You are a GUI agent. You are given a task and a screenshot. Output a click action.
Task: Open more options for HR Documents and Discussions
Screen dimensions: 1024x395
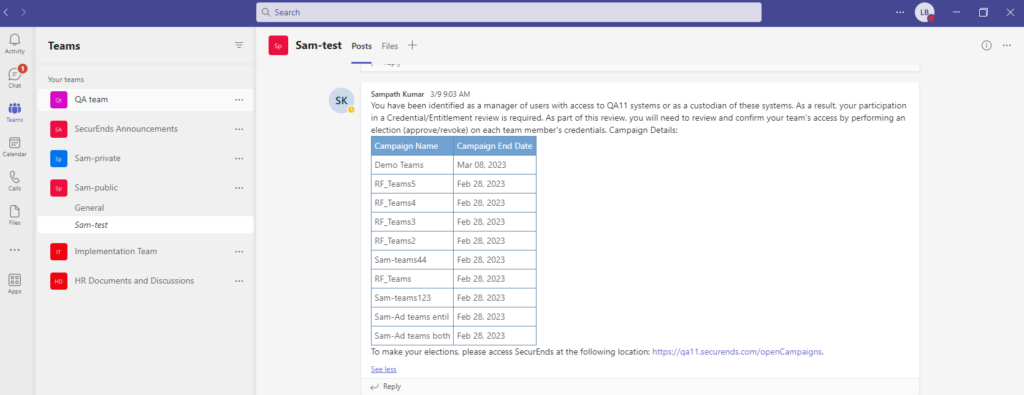coord(239,281)
